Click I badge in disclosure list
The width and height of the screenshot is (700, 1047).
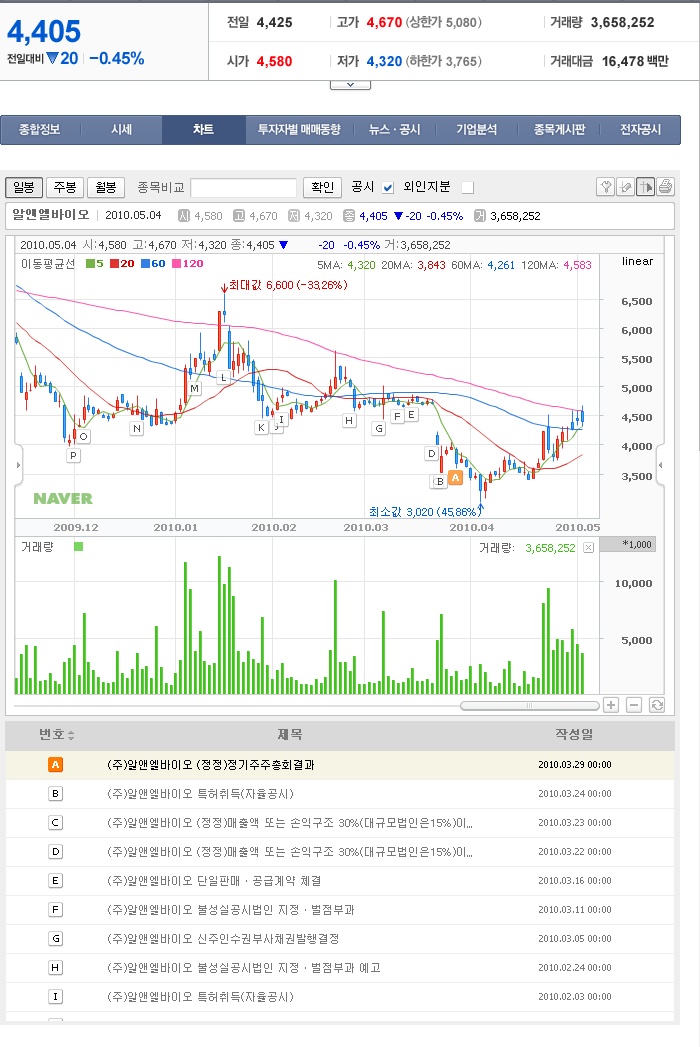click(x=55, y=997)
